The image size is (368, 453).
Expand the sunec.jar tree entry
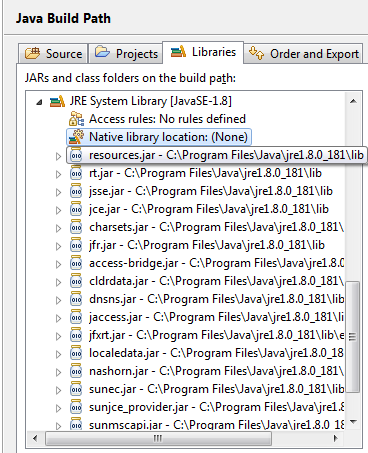[x=58, y=390]
